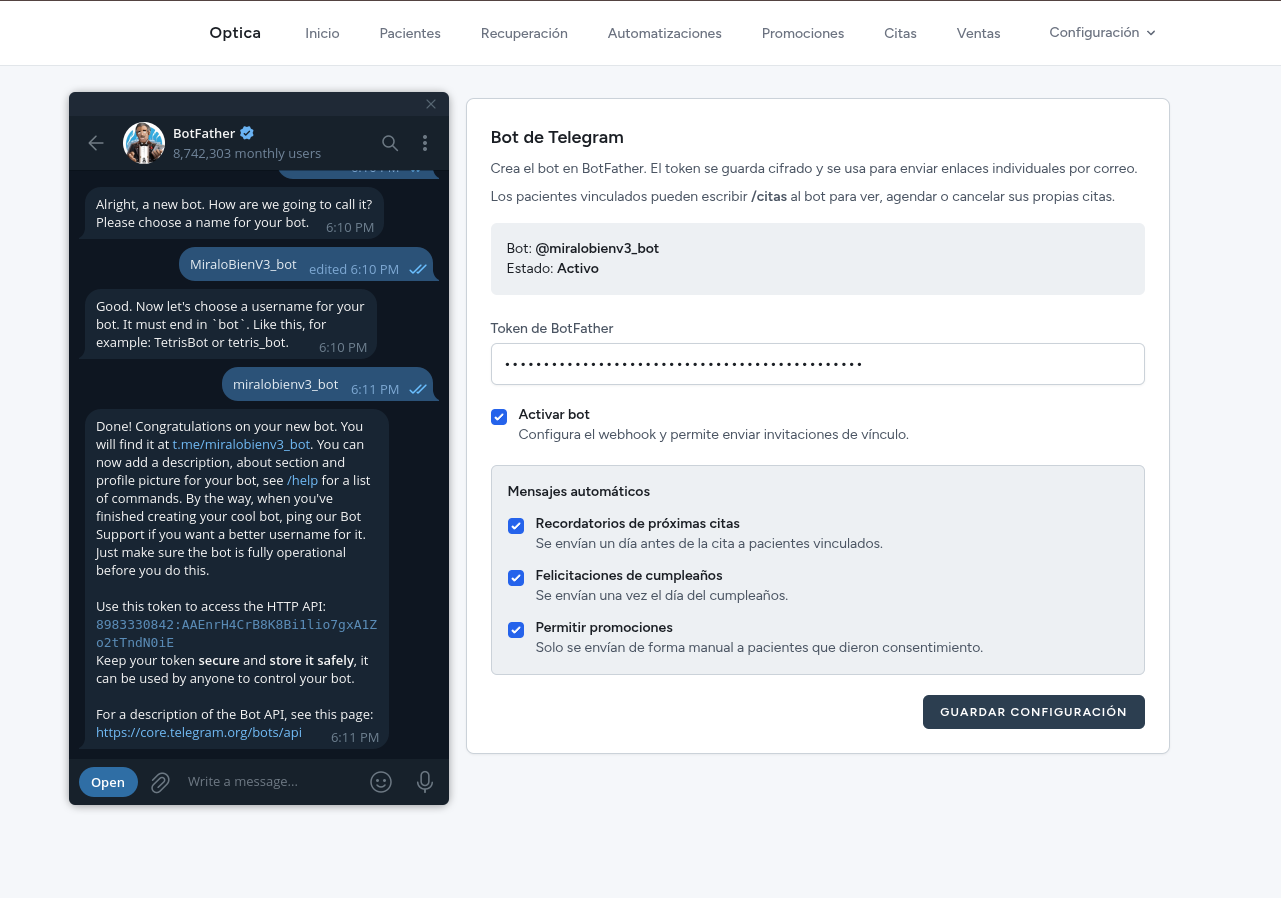Click the Mensajes automáticos heading
The width and height of the screenshot is (1281, 898).
[579, 491]
